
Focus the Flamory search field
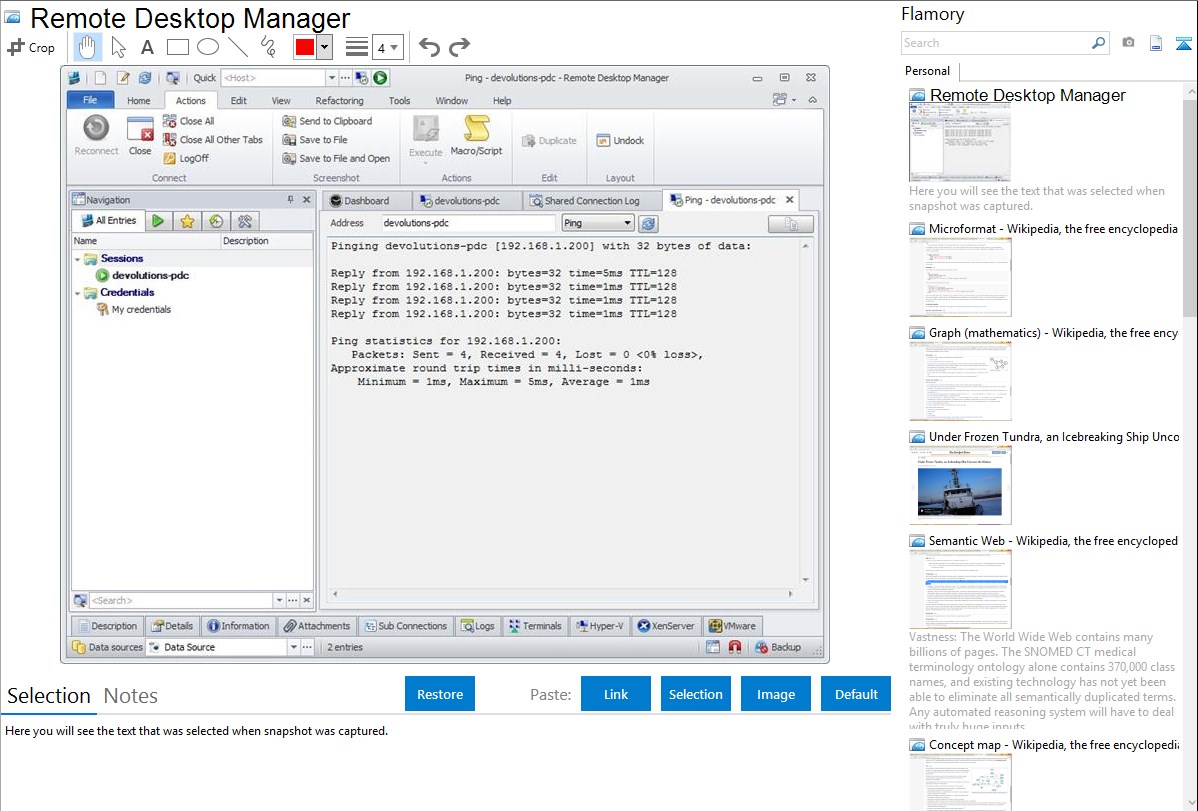click(x=996, y=43)
